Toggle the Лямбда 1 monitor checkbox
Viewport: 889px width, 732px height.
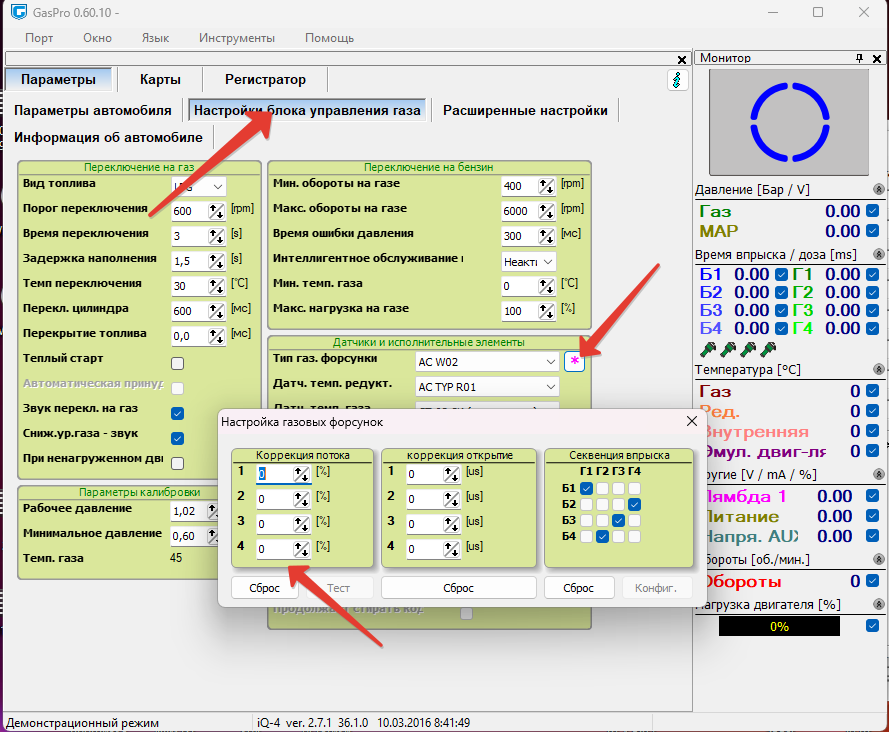(873, 496)
